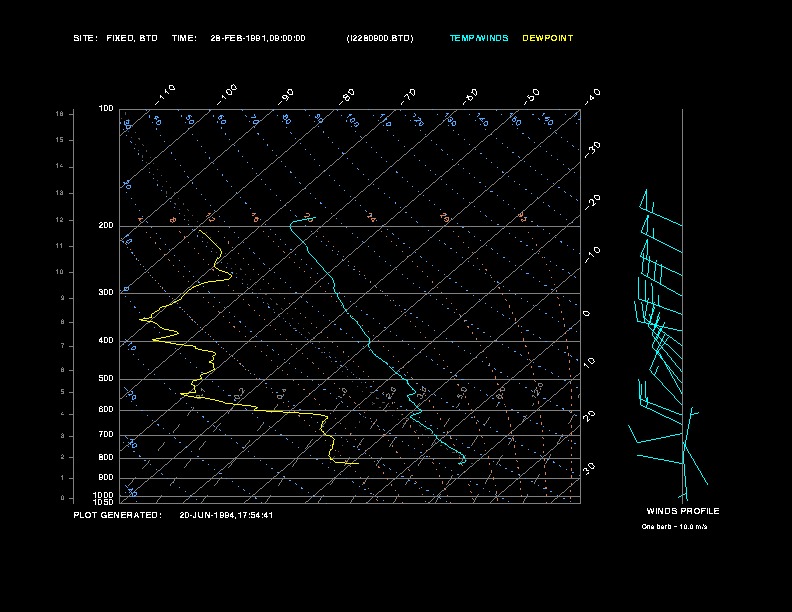This screenshot has width=792, height=612.
Task: Click the file name (I2280900.BTD)
Action: [x=380, y=38]
